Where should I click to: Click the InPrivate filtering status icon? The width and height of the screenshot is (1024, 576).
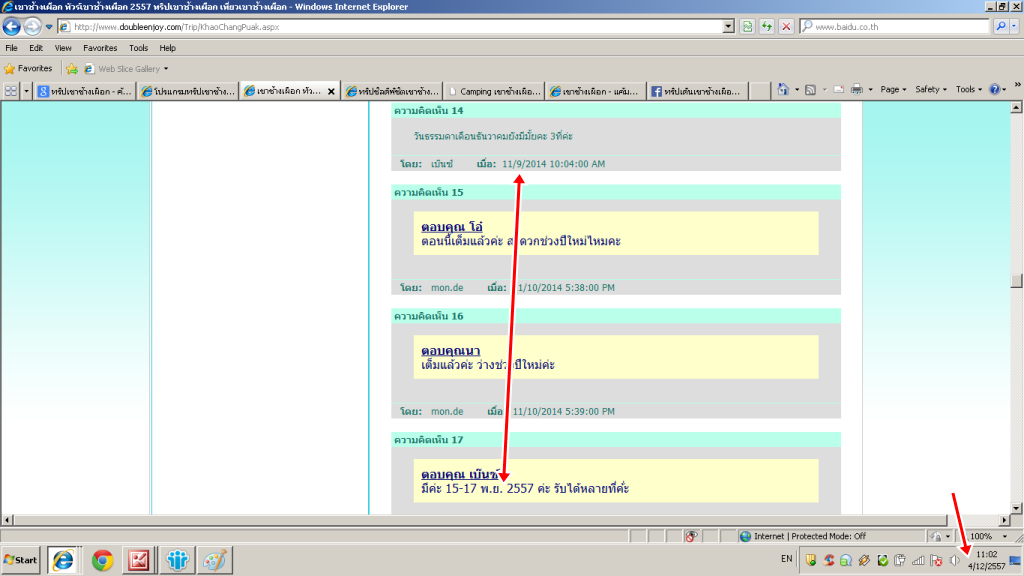(691, 536)
